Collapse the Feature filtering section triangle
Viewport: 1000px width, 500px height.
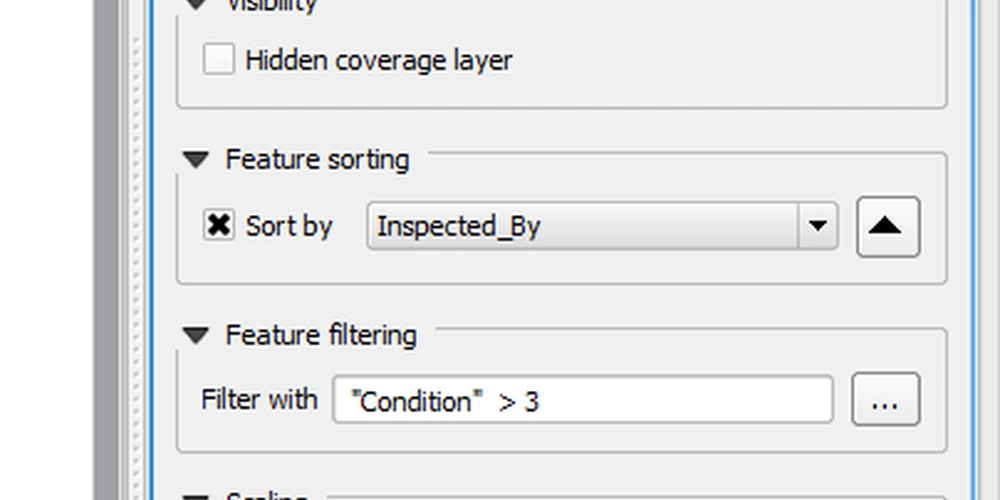pyautogui.click(x=196, y=335)
